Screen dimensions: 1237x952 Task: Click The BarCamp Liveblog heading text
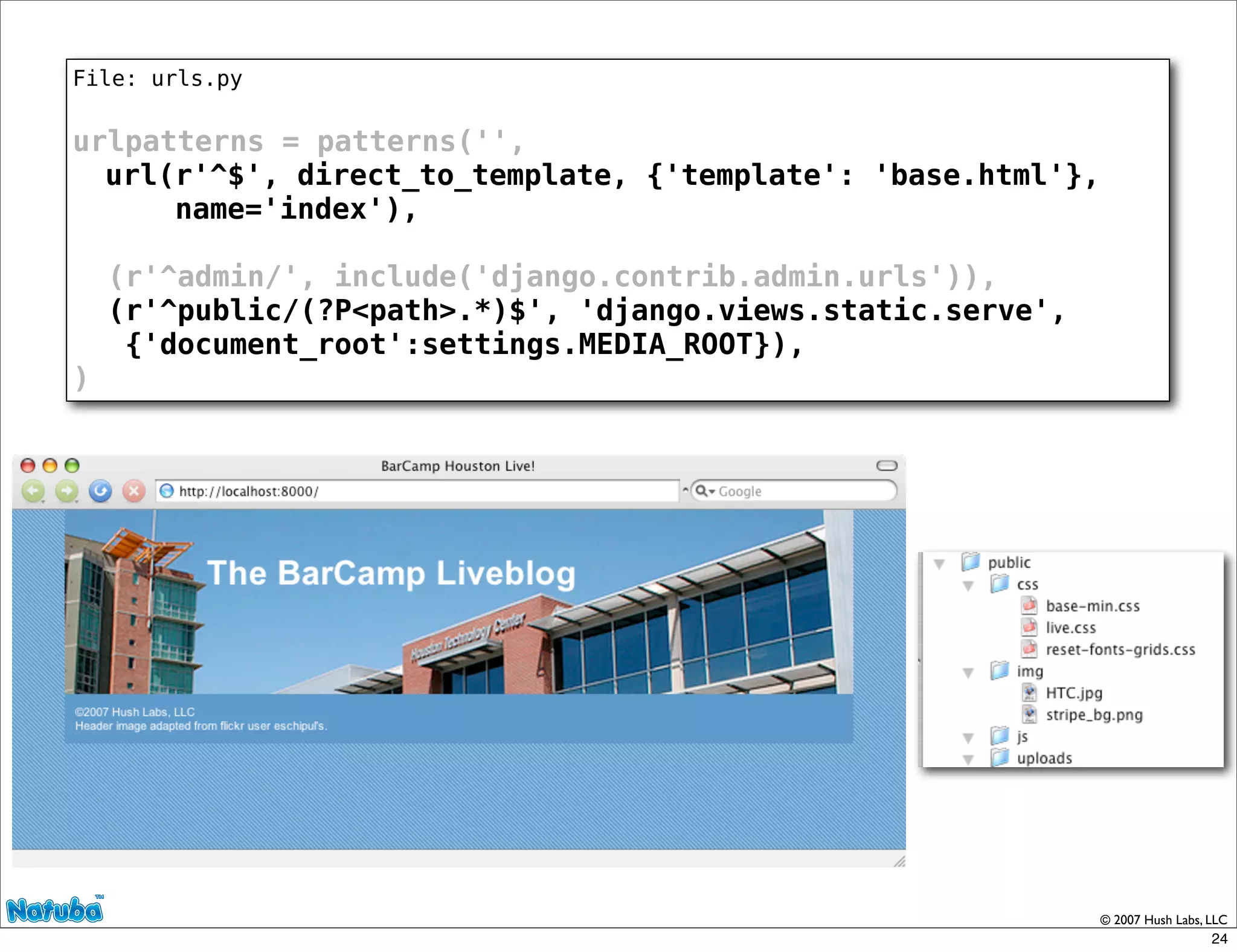[391, 573]
